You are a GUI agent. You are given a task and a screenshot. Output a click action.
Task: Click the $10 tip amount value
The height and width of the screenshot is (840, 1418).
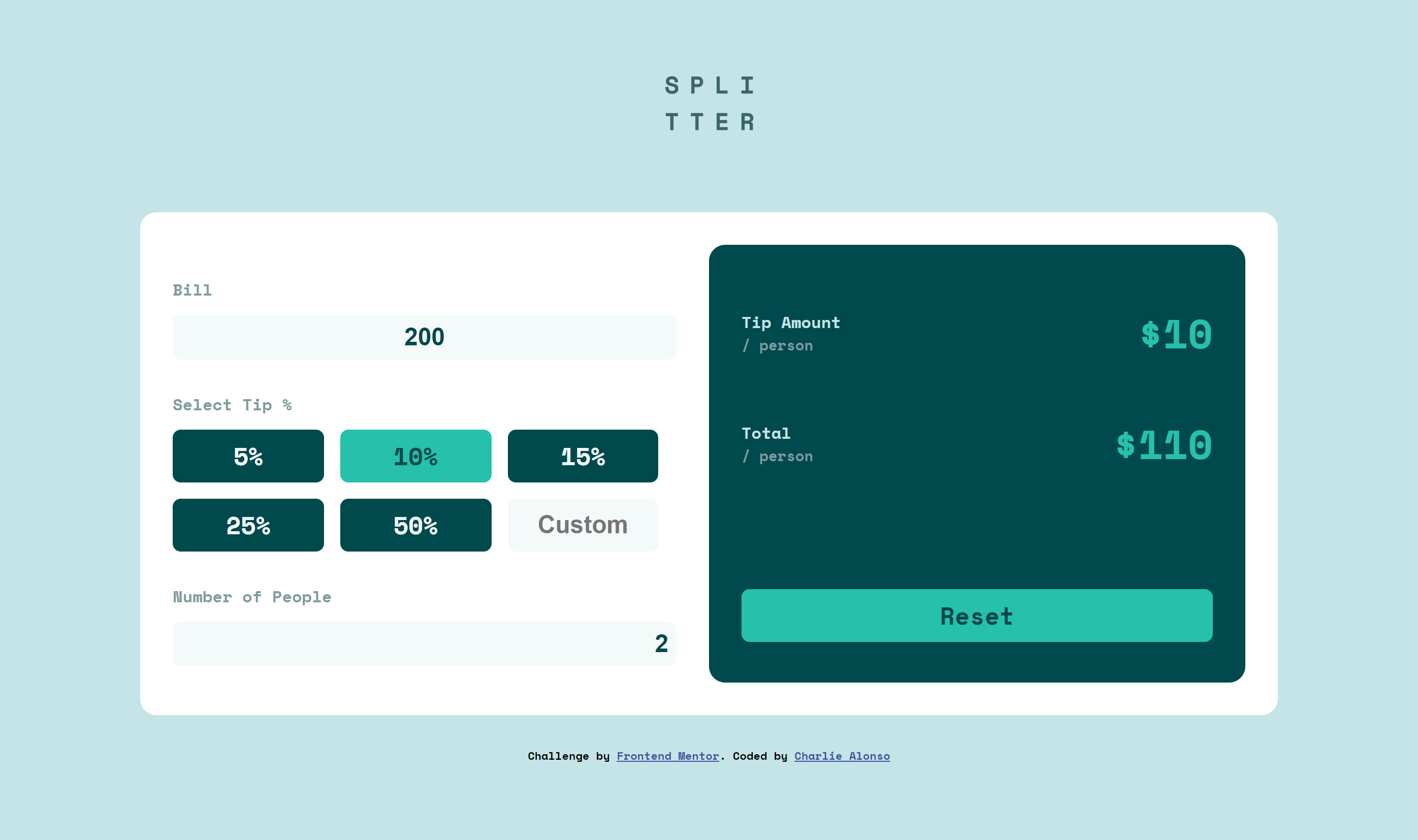tap(1176, 335)
